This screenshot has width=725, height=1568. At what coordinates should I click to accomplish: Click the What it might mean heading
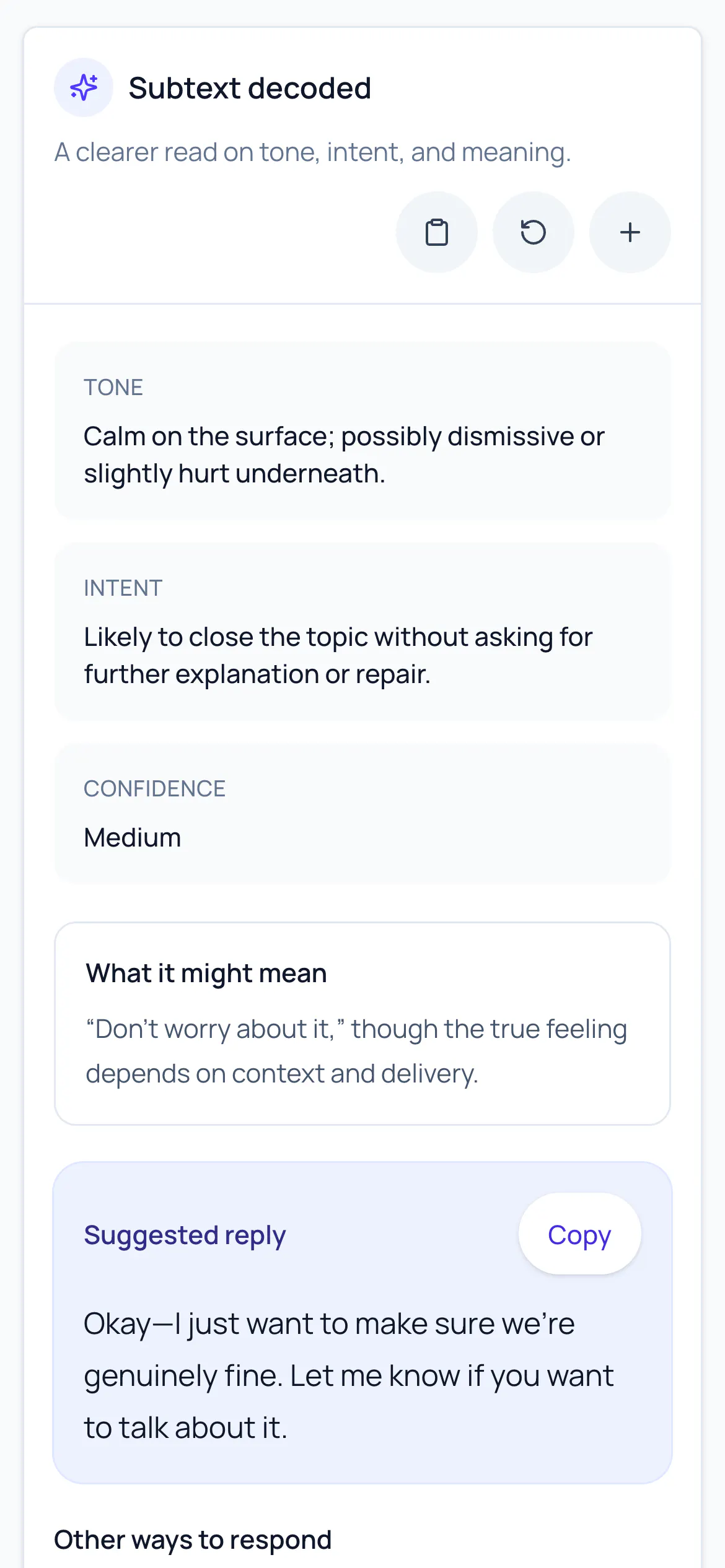[x=206, y=973]
